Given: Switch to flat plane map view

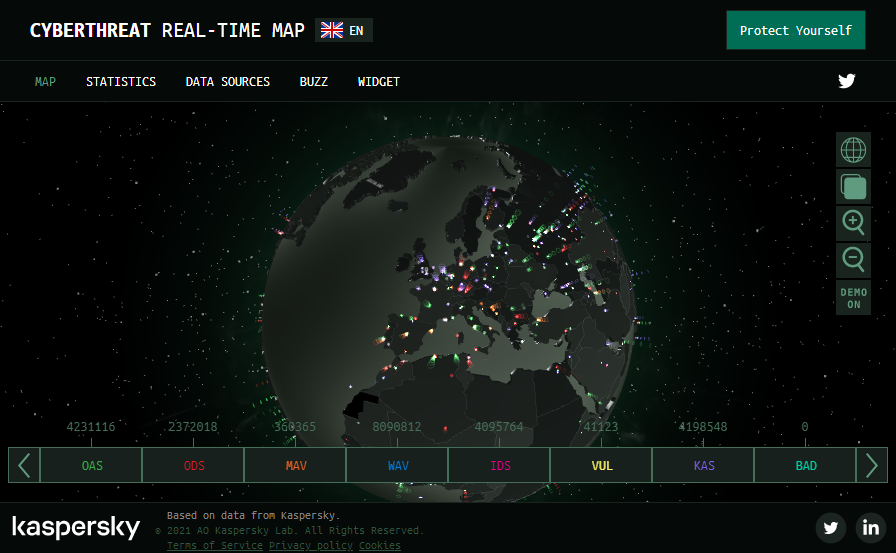Looking at the screenshot, I should [x=853, y=187].
